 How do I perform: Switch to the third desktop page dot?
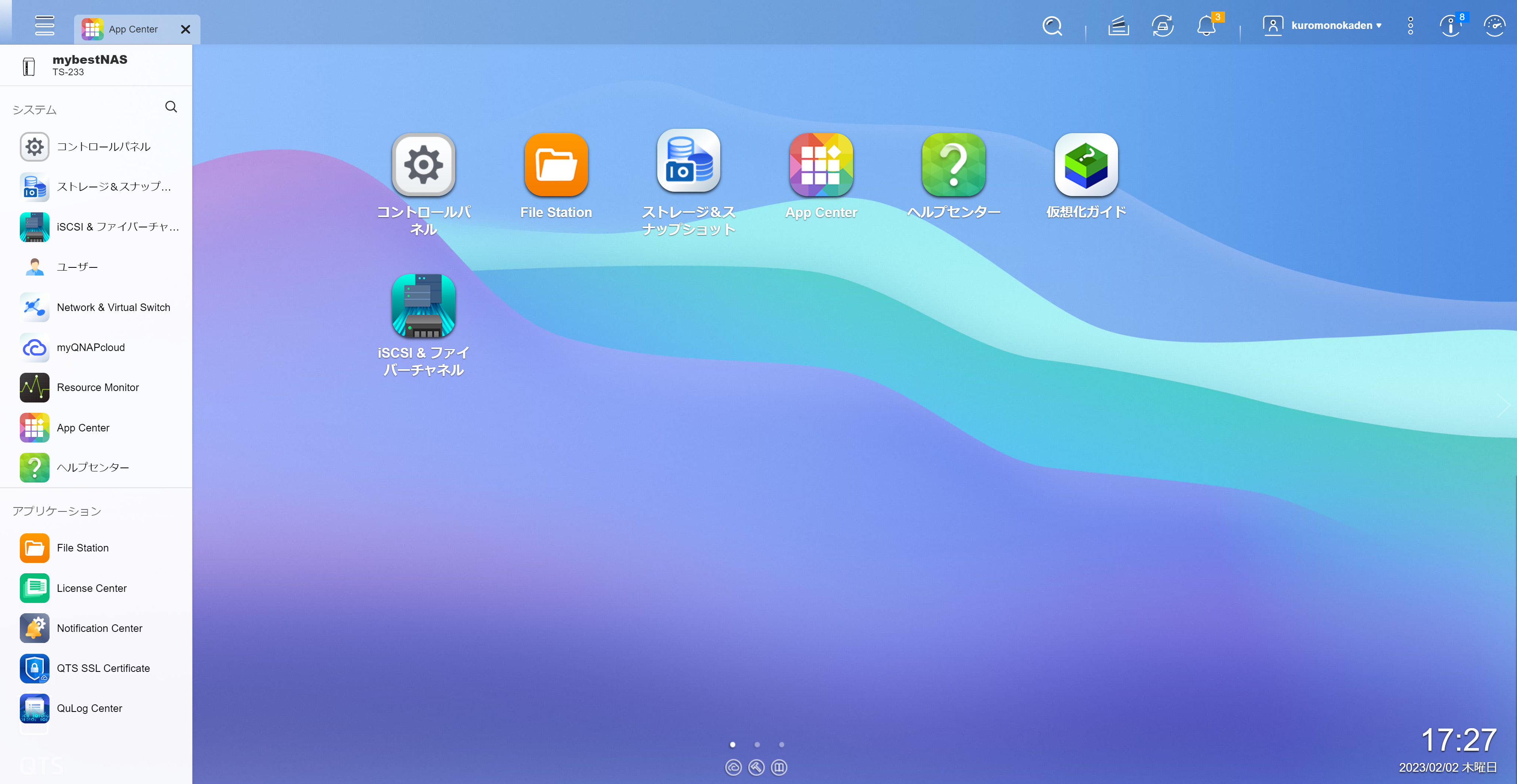[781, 744]
